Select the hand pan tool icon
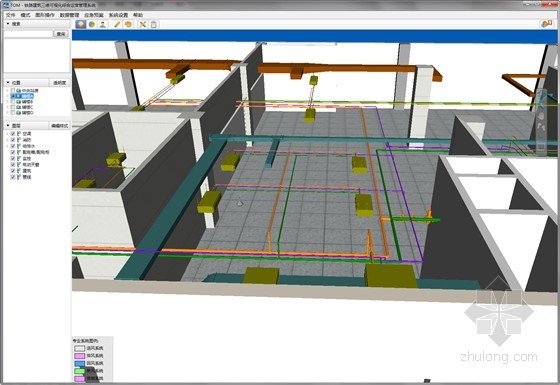 pyautogui.click(x=128, y=24)
